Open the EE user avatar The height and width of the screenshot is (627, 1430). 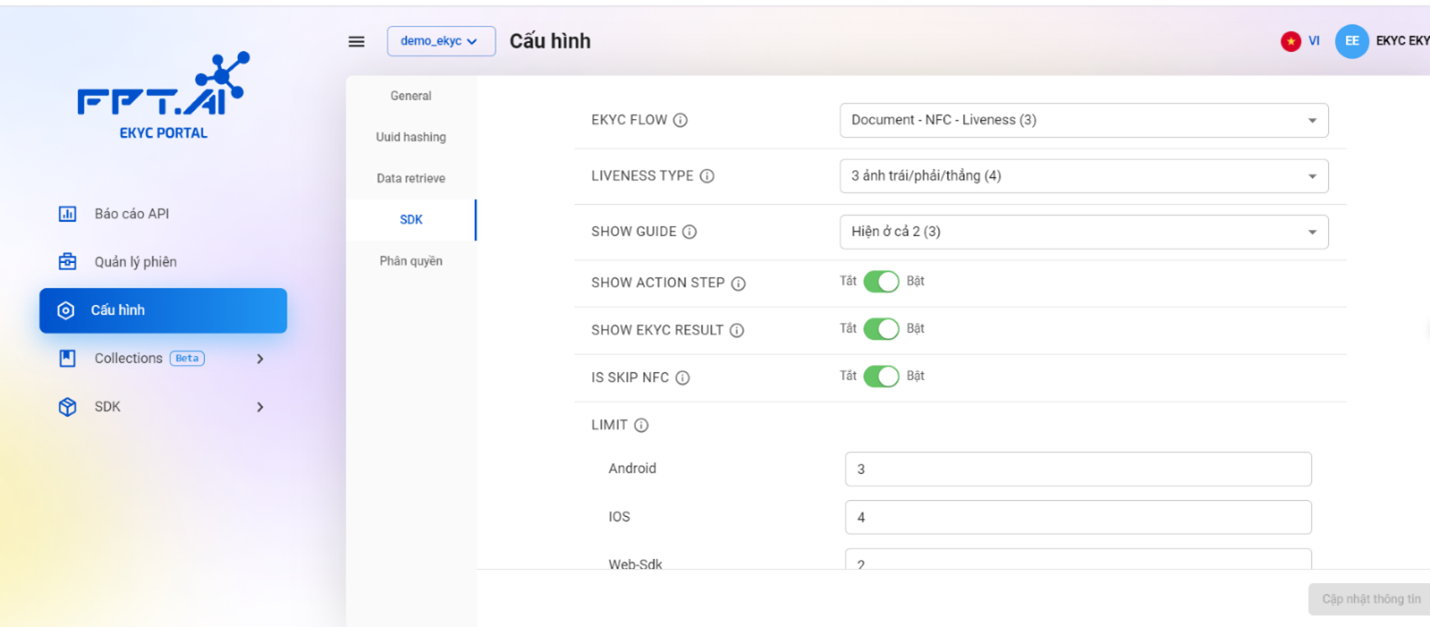pos(1351,42)
